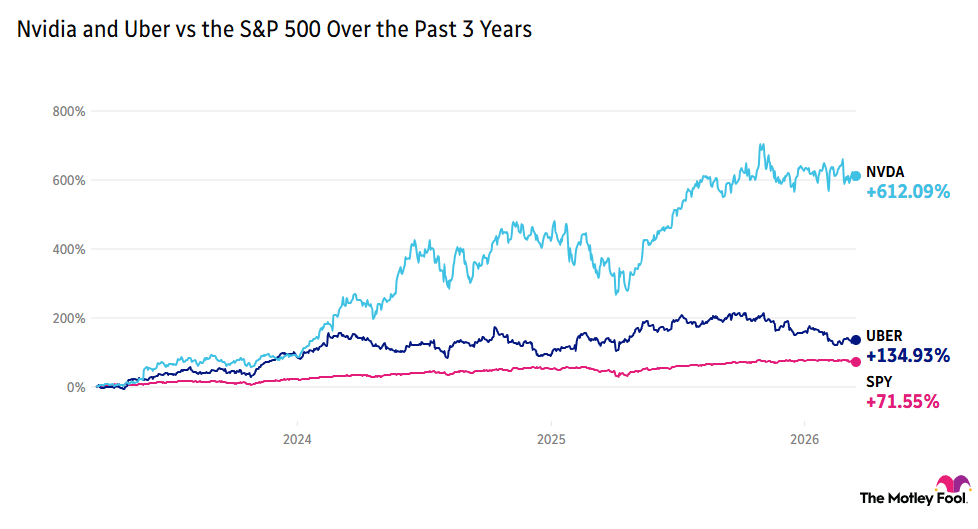This screenshot has height=529, width=978.
Task: Select the SPY ticker label
Action: click(879, 382)
